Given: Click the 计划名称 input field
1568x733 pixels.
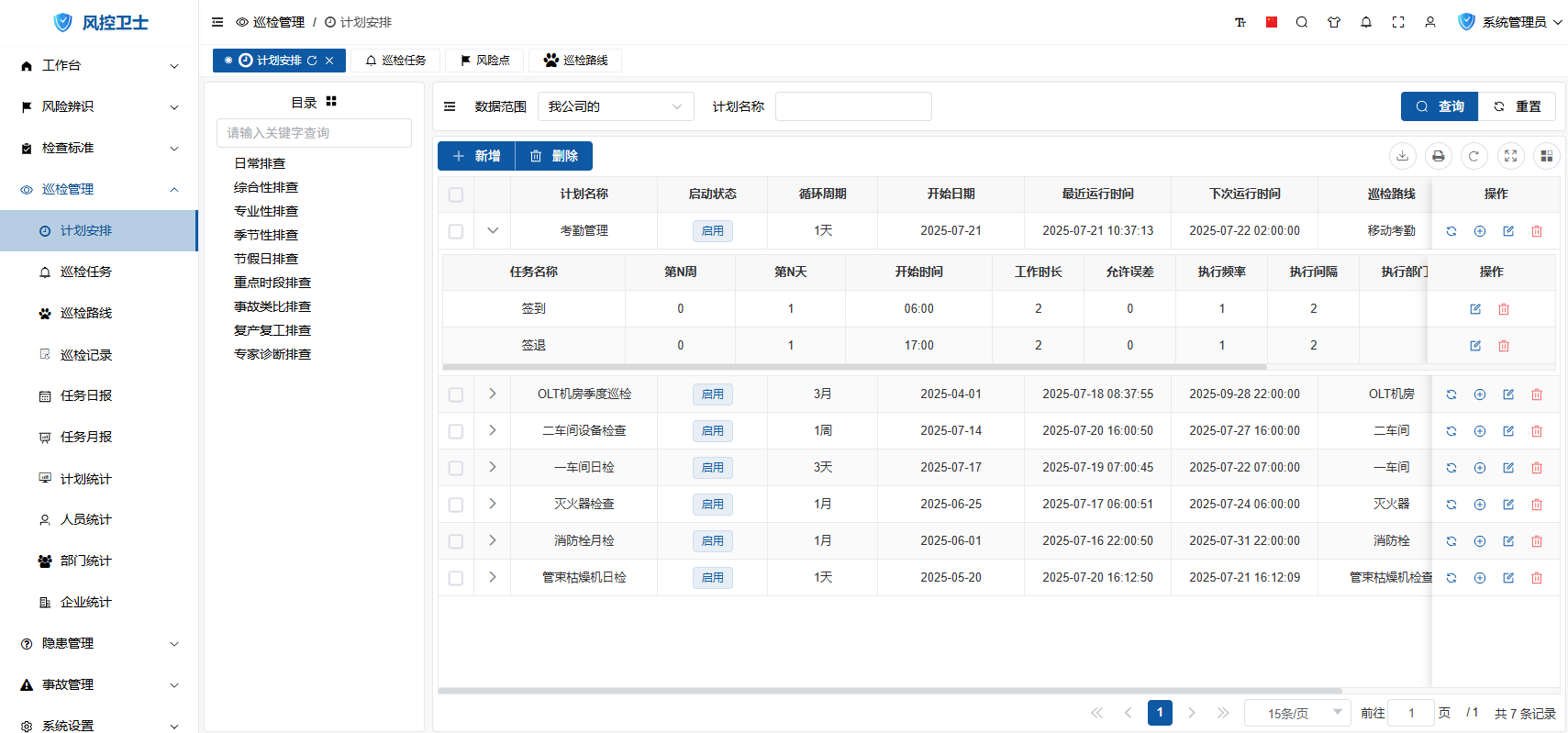Looking at the screenshot, I should coord(852,106).
